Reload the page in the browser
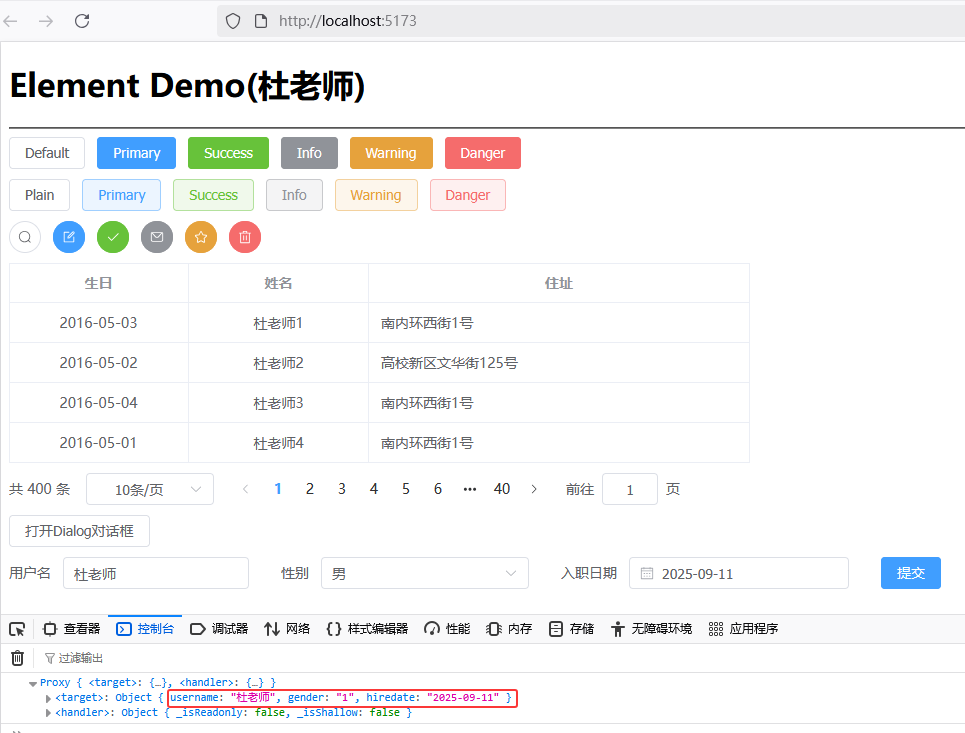965x733 pixels. 82,21
